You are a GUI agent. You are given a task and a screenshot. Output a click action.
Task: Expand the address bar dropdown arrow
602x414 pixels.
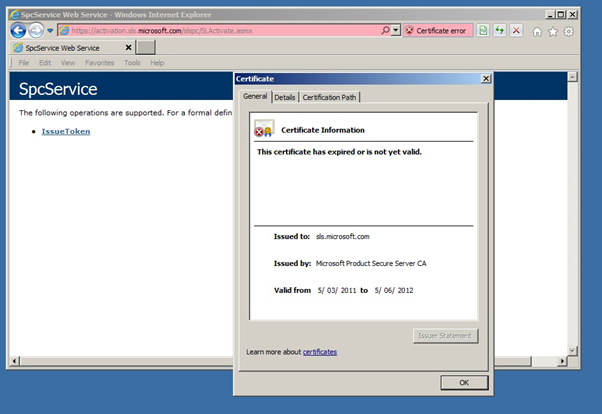(396, 31)
